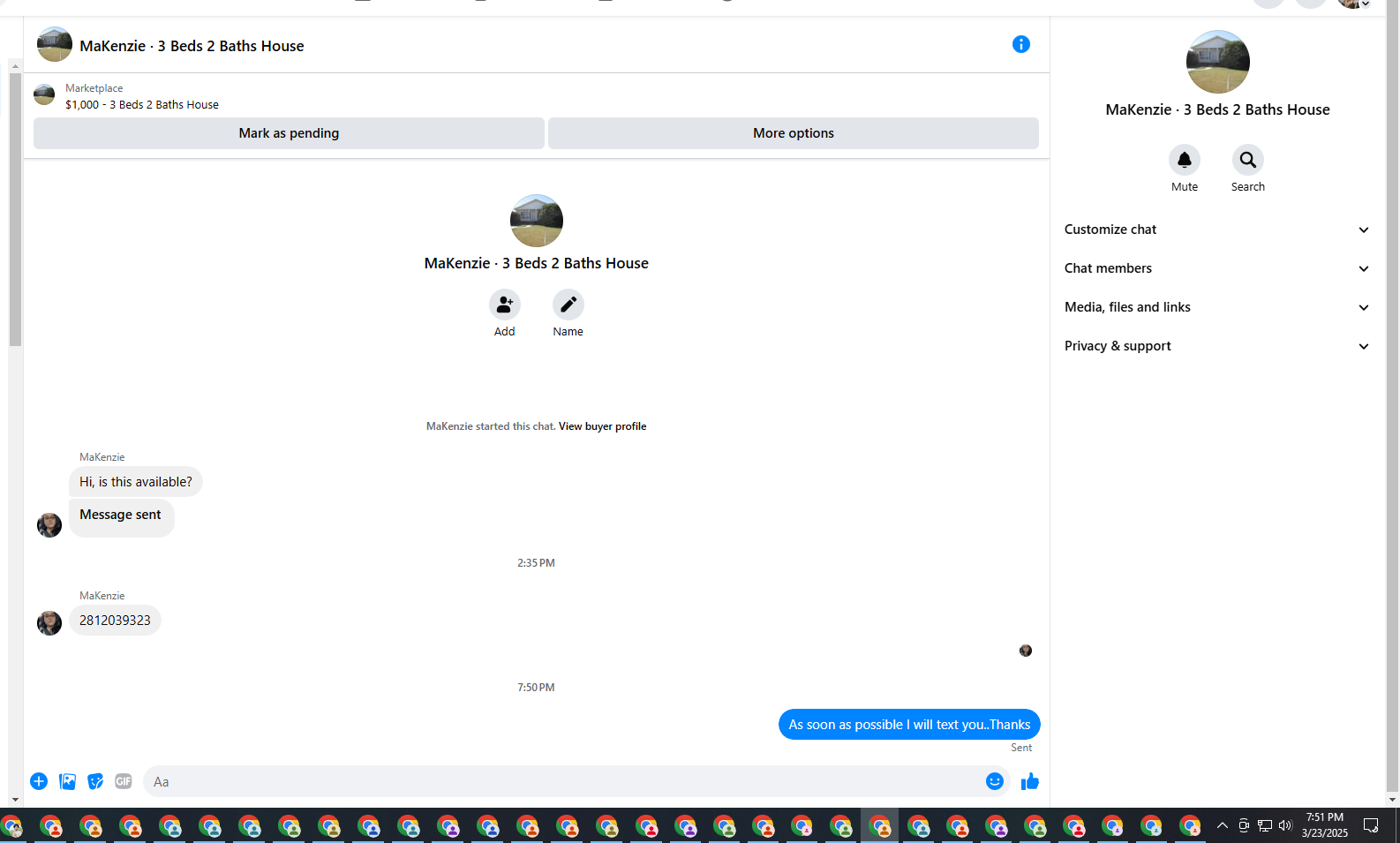This screenshot has height=843, width=1400.
Task: Open View buyer profile link
Action: (x=602, y=426)
